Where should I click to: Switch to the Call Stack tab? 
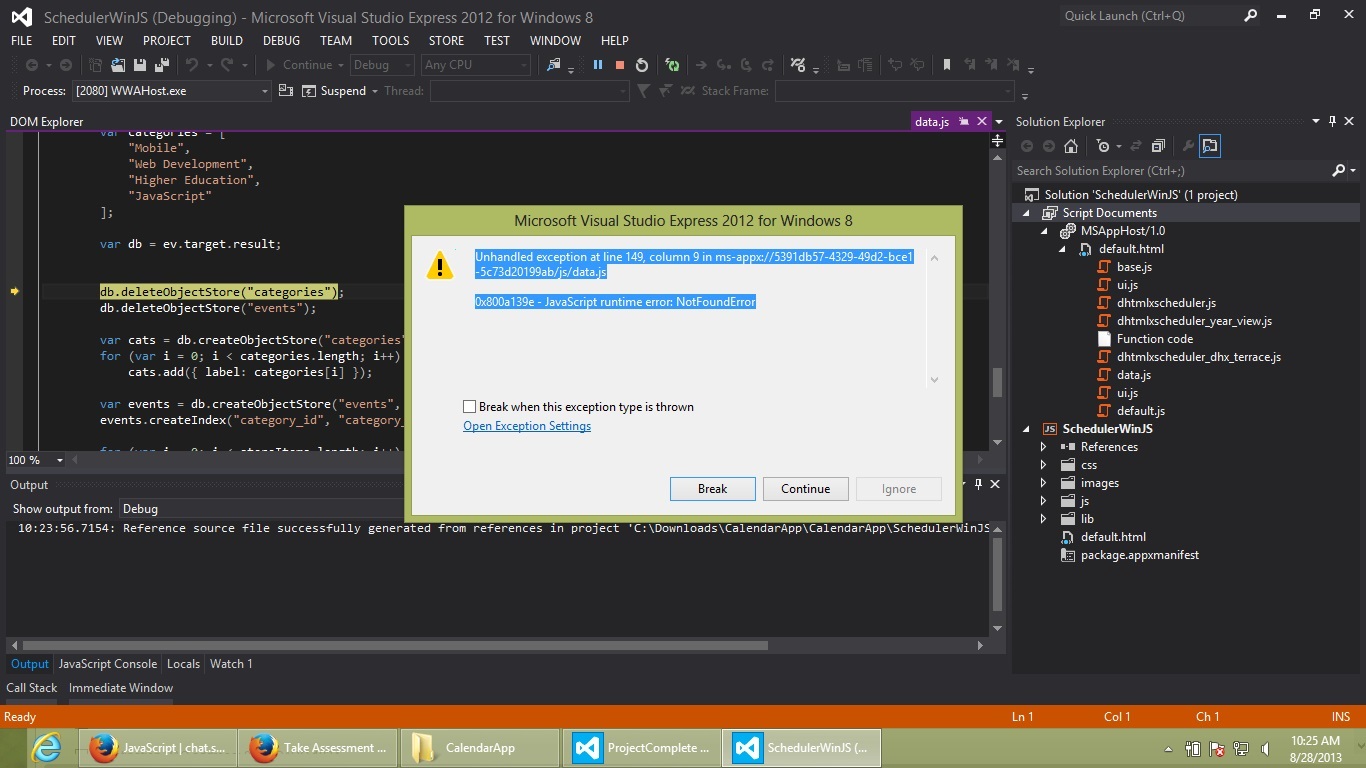(32, 688)
